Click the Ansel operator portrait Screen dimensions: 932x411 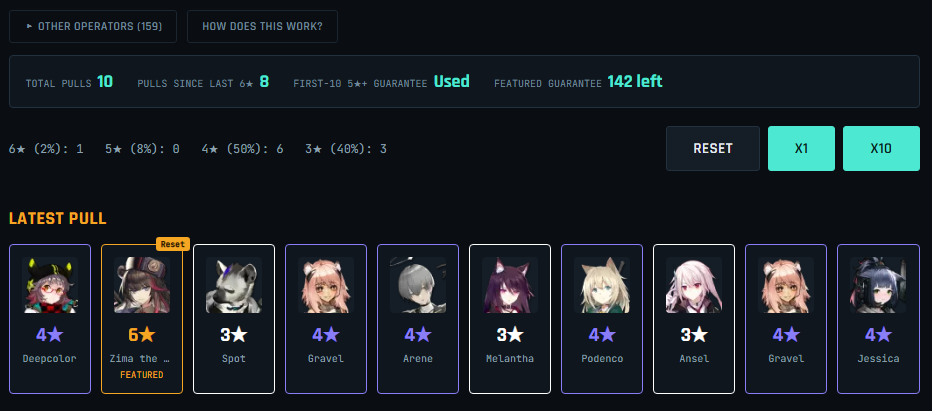coord(694,285)
